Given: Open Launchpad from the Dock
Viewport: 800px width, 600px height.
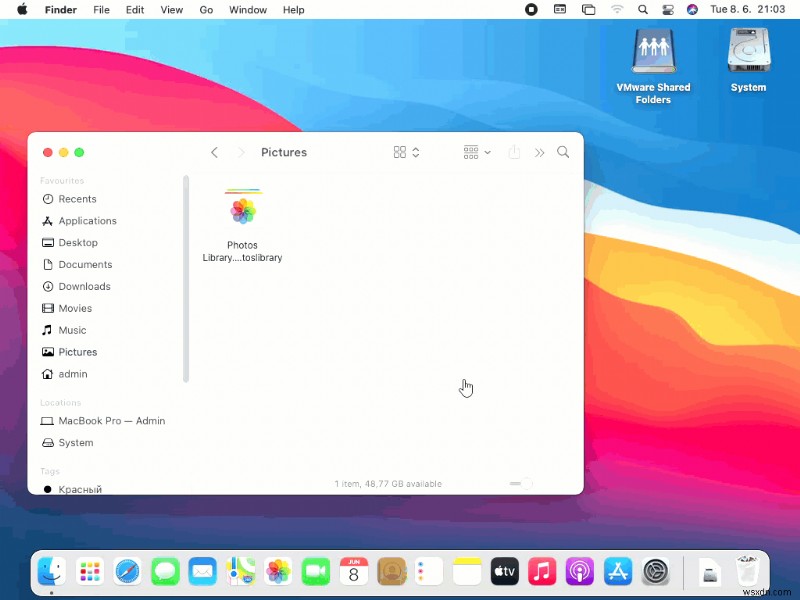Looking at the screenshot, I should [x=90, y=571].
